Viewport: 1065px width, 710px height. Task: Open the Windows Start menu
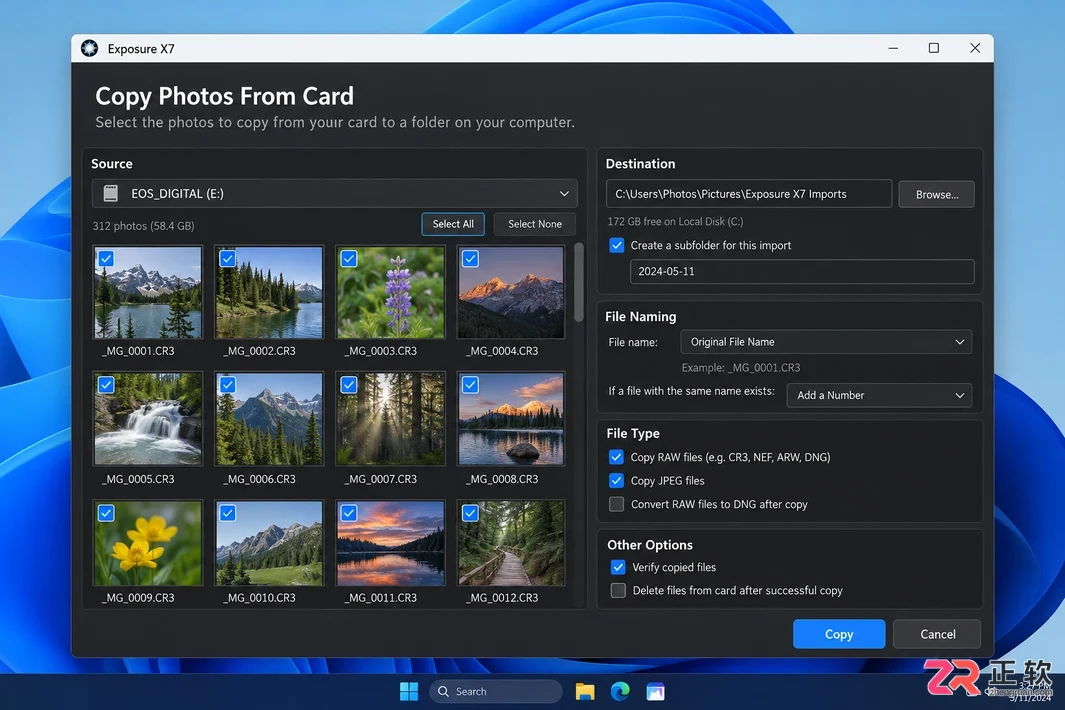point(409,692)
